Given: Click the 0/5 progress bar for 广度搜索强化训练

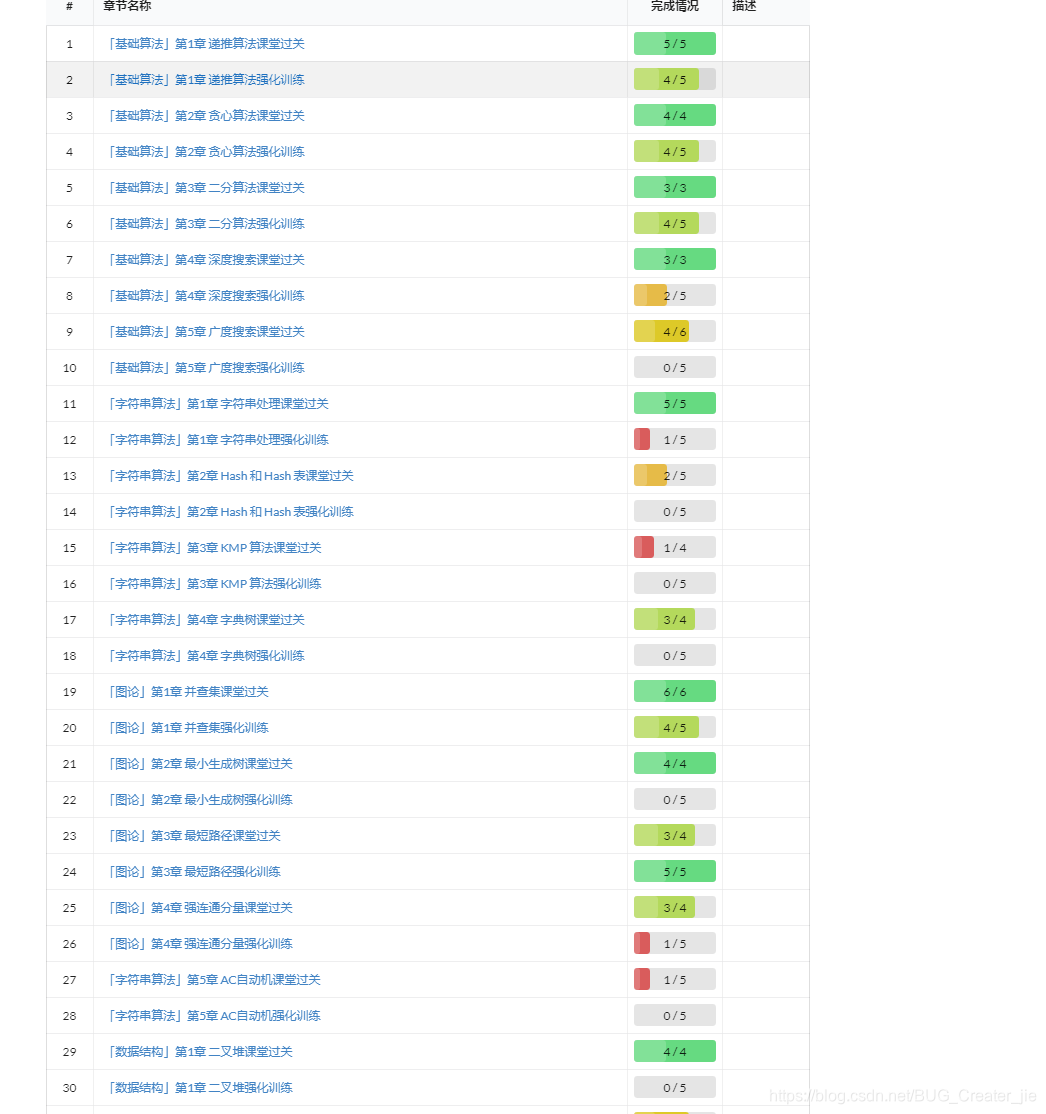Looking at the screenshot, I should pyautogui.click(x=675, y=368).
